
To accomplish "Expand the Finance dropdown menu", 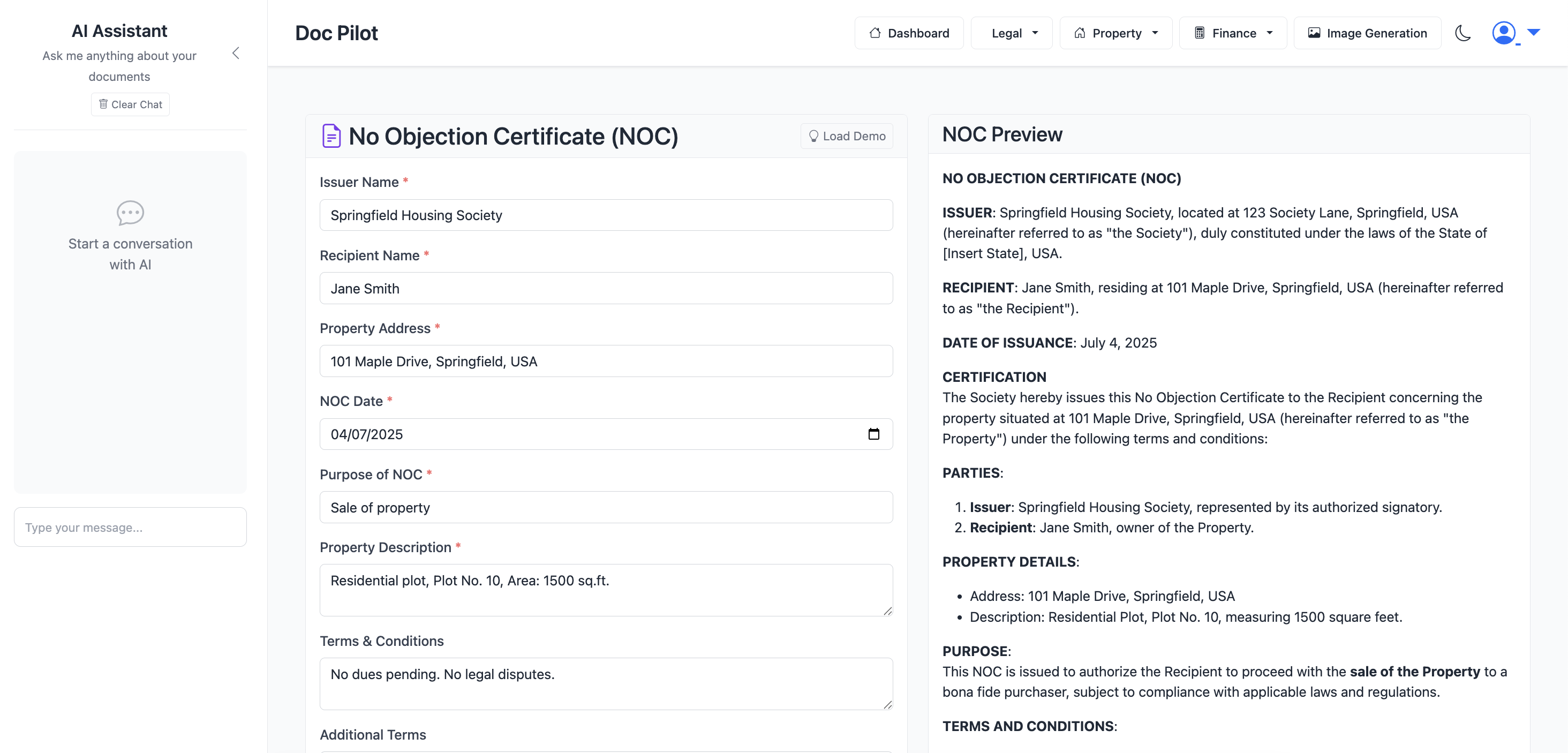I will (x=1233, y=33).
